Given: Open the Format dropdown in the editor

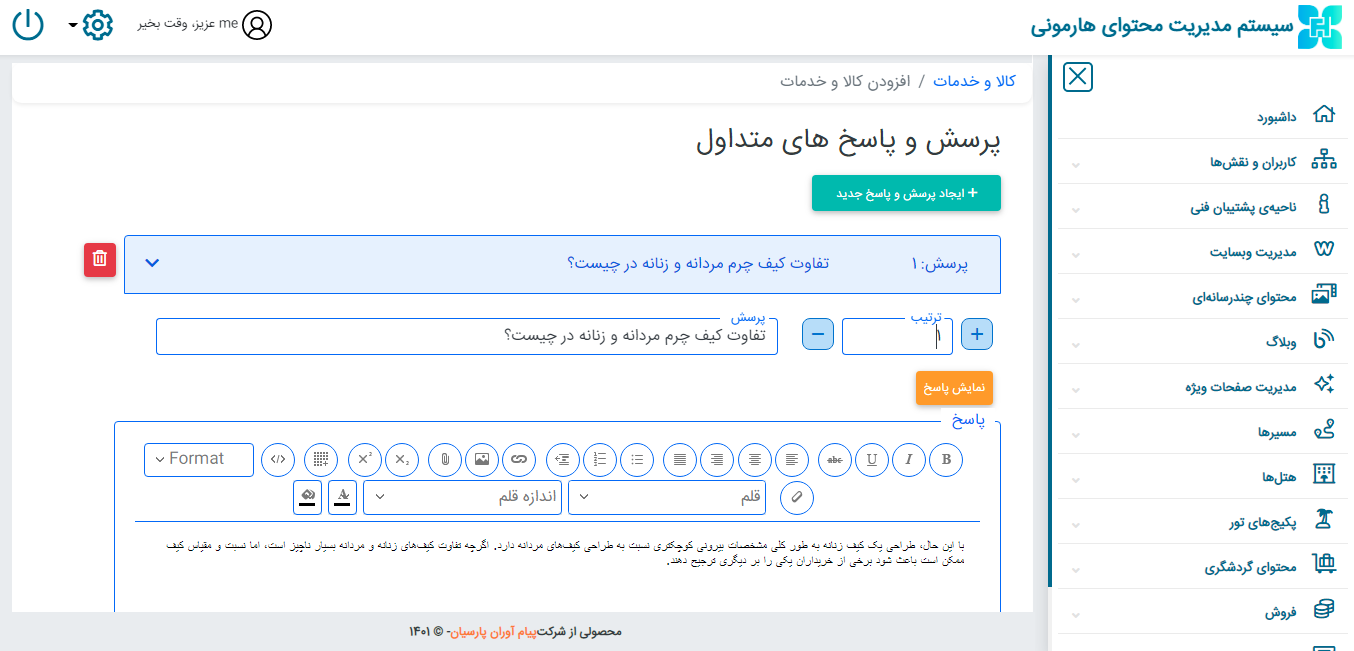Looking at the screenshot, I should tap(199, 459).
